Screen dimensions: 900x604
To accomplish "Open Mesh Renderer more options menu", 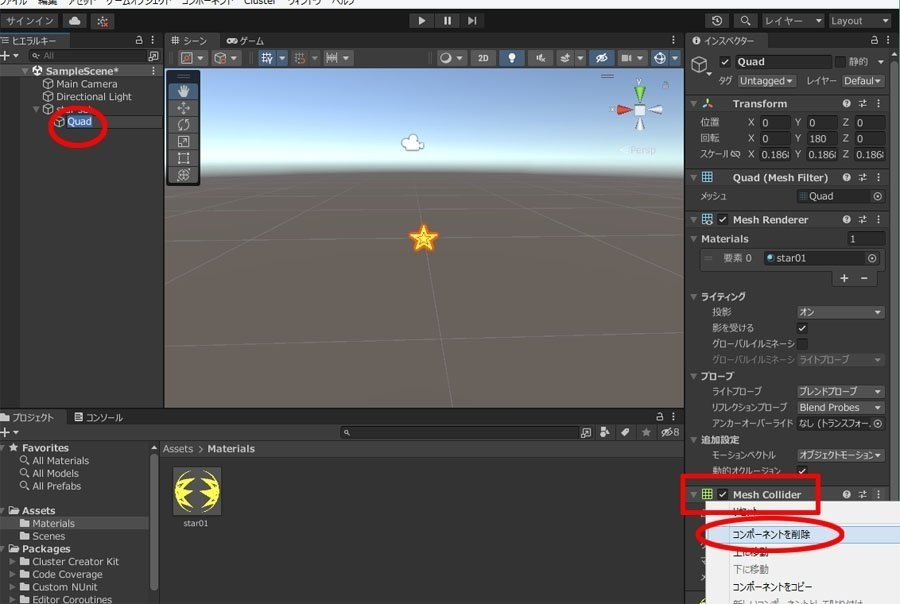I will 878,219.
